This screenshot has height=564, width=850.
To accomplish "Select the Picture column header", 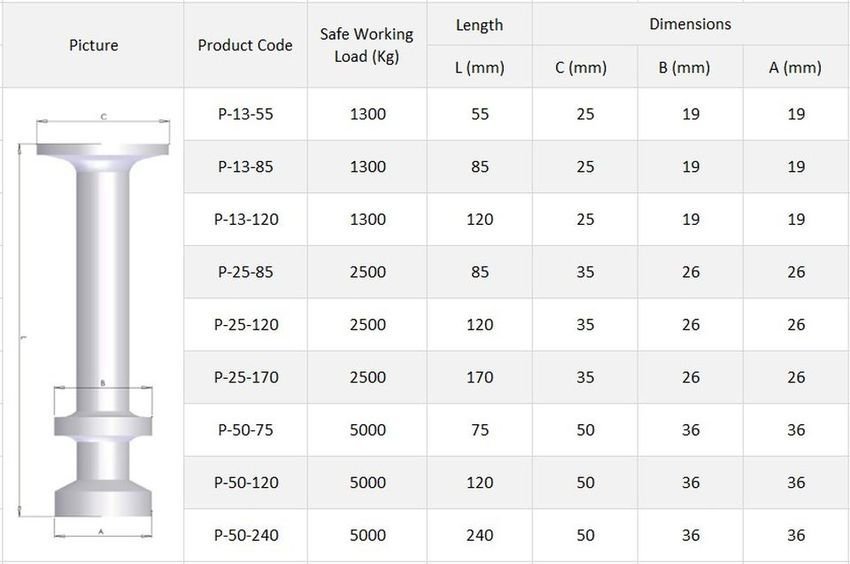I will [93, 45].
